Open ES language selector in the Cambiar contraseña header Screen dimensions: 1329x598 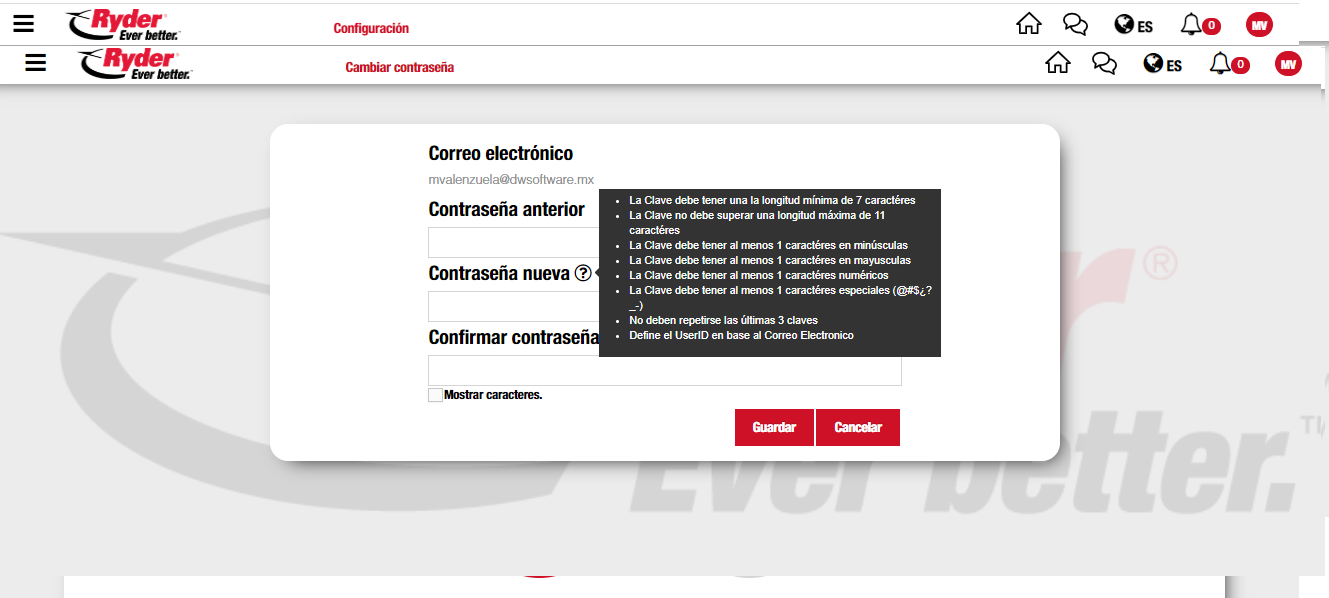pos(1162,65)
